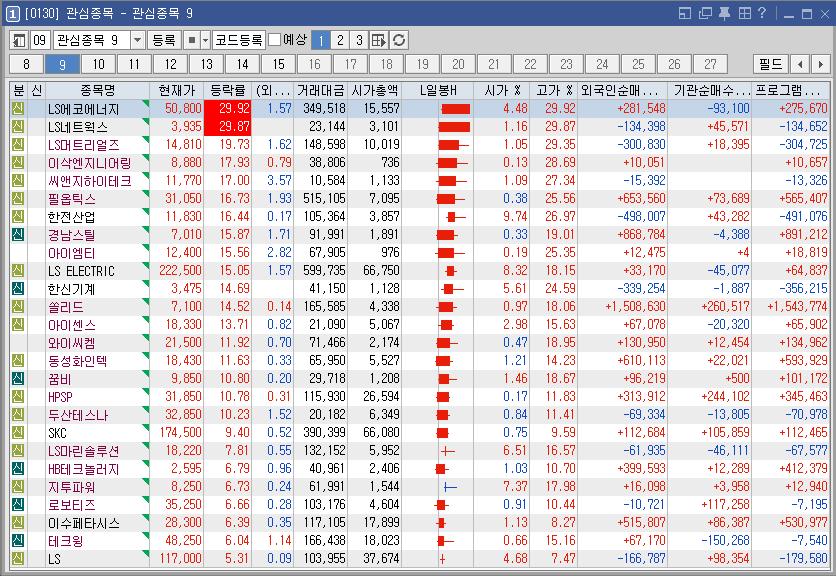Click the grid layout icon in title bar
The image size is (836, 576).
pyautogui.click(x=744, y=13)
